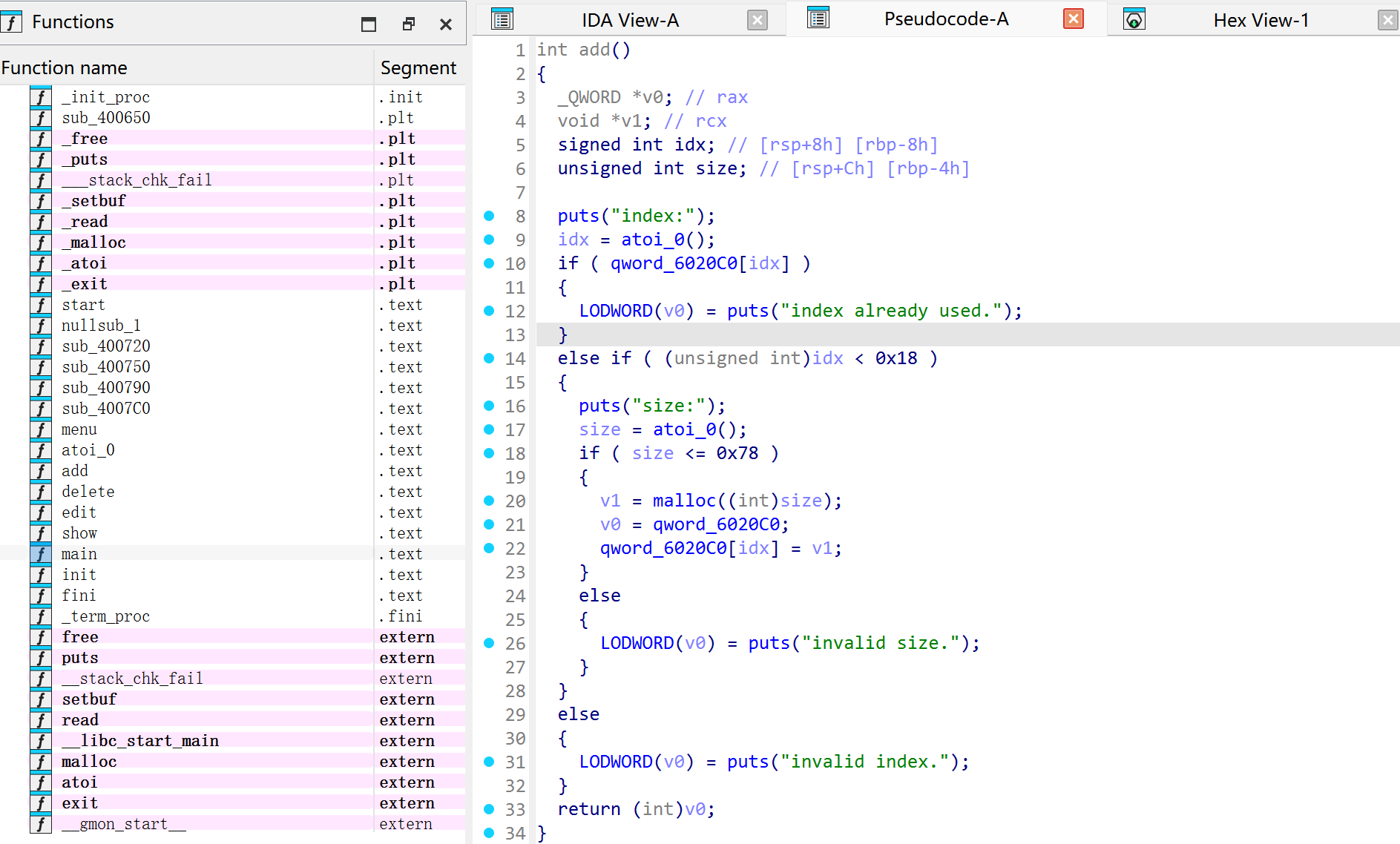Sort by Segment column header
The image size is (1400, 844).
coord(420,67)
